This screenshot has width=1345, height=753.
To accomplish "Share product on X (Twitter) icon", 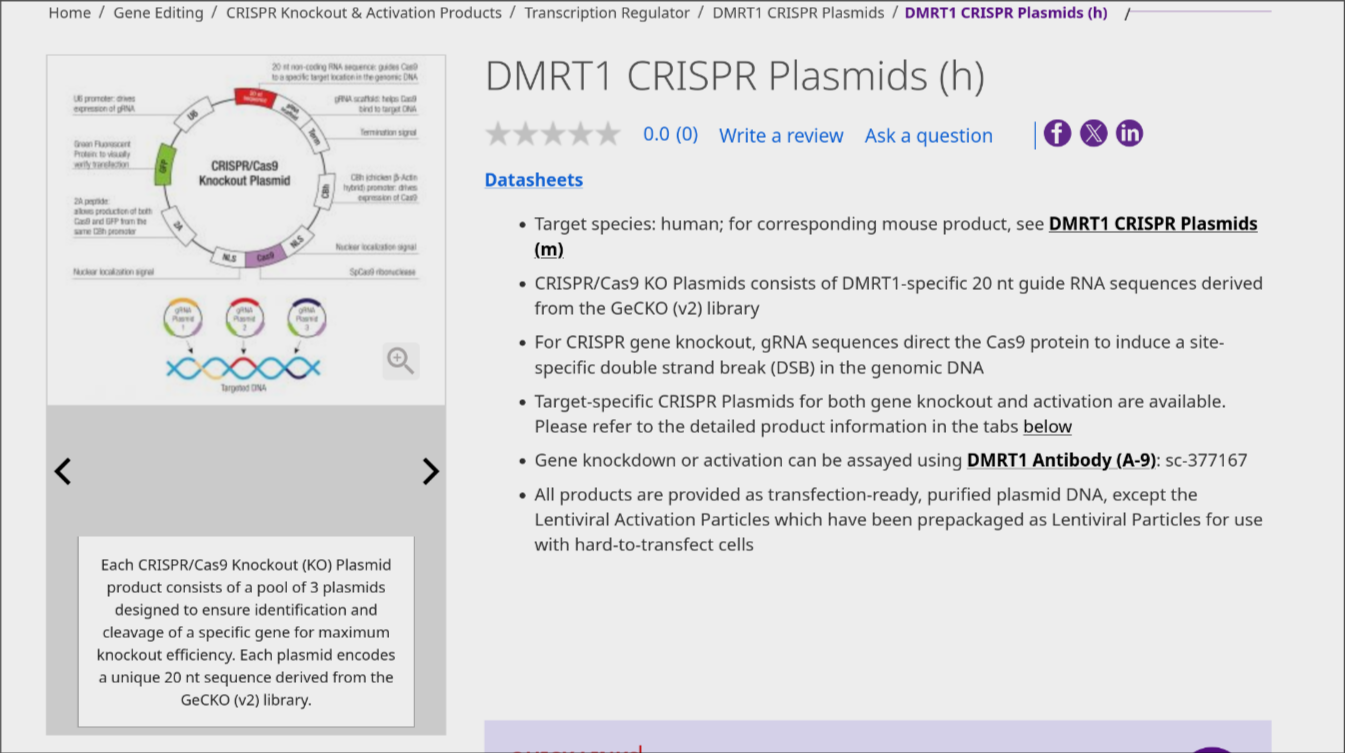I will (1093, 133).
